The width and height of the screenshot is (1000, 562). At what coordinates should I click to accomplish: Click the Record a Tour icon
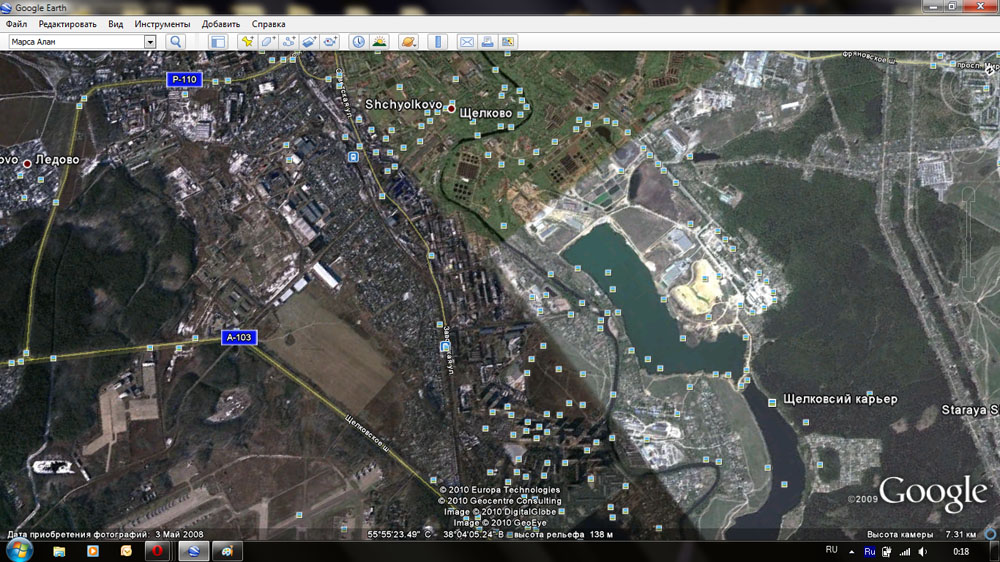coord(330,41)
